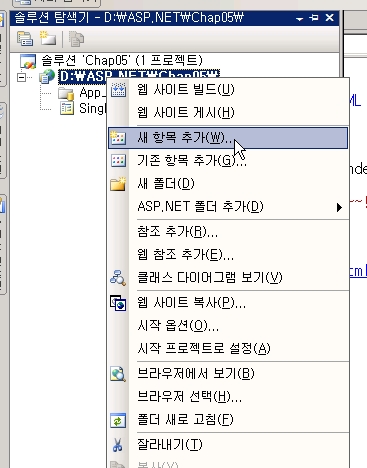Click the copy web site menu icon

click(118, 303)
